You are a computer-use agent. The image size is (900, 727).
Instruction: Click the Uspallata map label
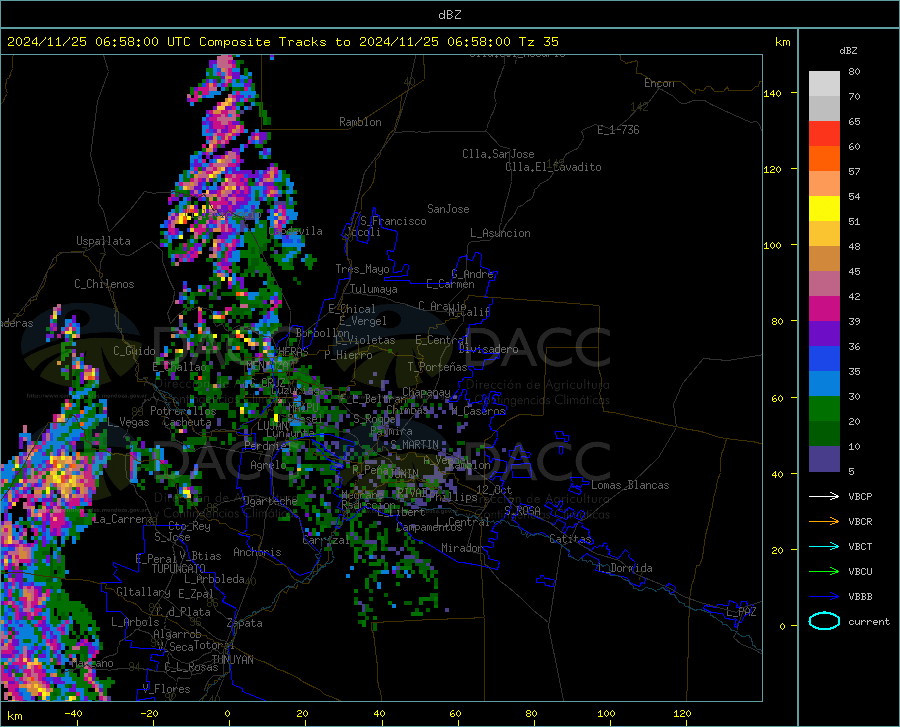click(103, 241)
